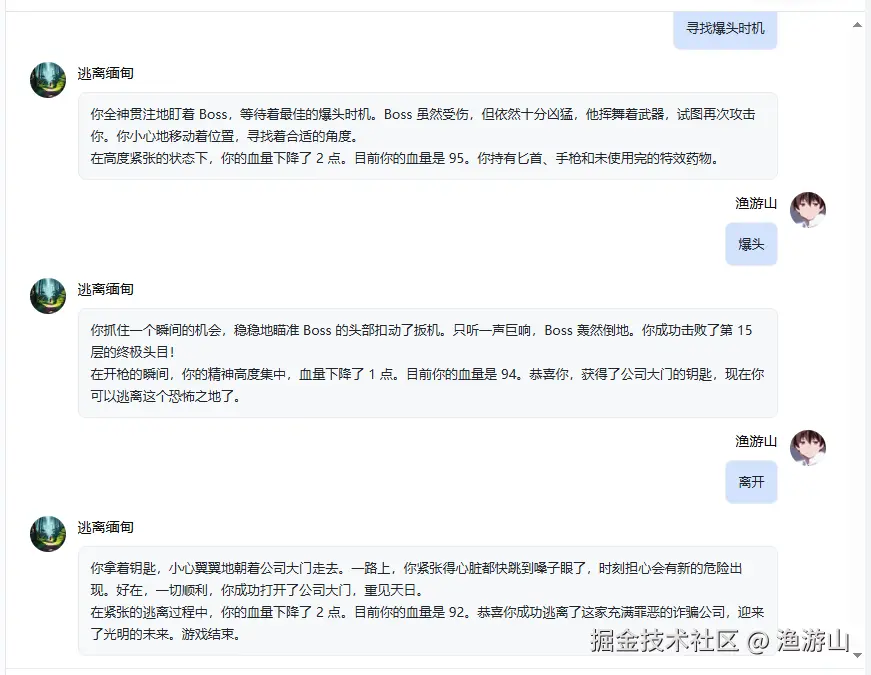Click the 渔游山 avatar next to the 爆头 reply
This screenshot has height=675, width=871.
pyautogui.click(x=808, y=209)
